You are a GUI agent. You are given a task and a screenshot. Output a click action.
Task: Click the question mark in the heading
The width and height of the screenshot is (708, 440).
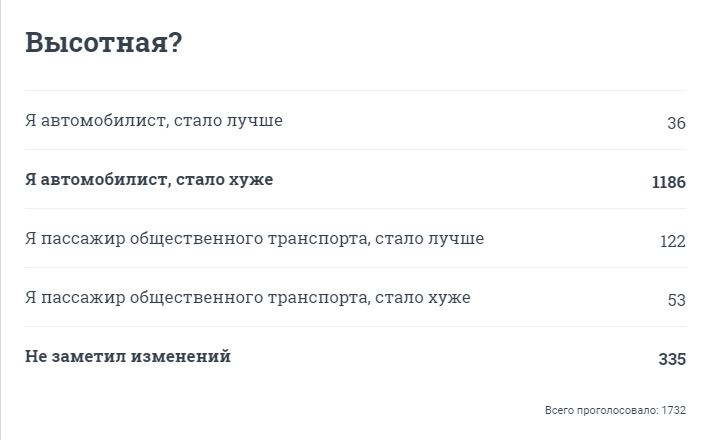click(176, 42)
